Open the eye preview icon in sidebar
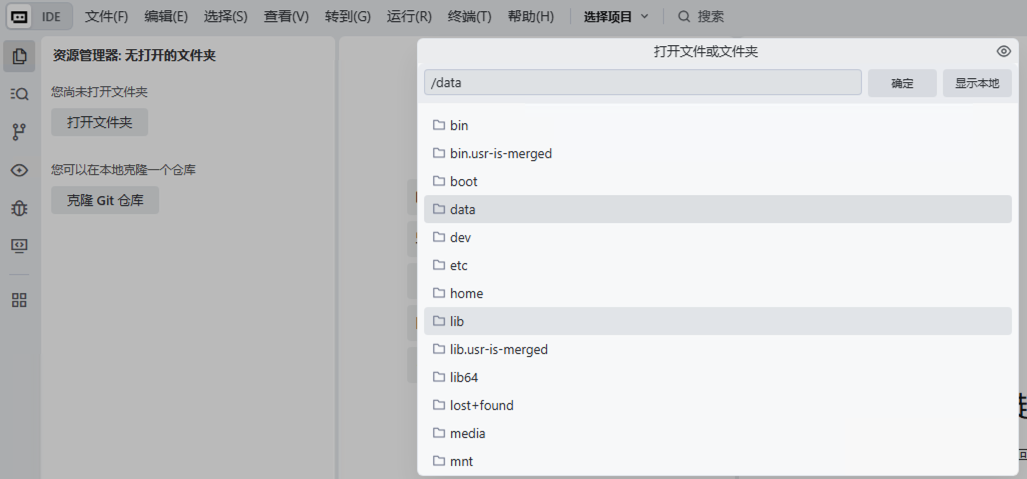The width and height of the screenshot is (1027, 479). pos(19,170)
